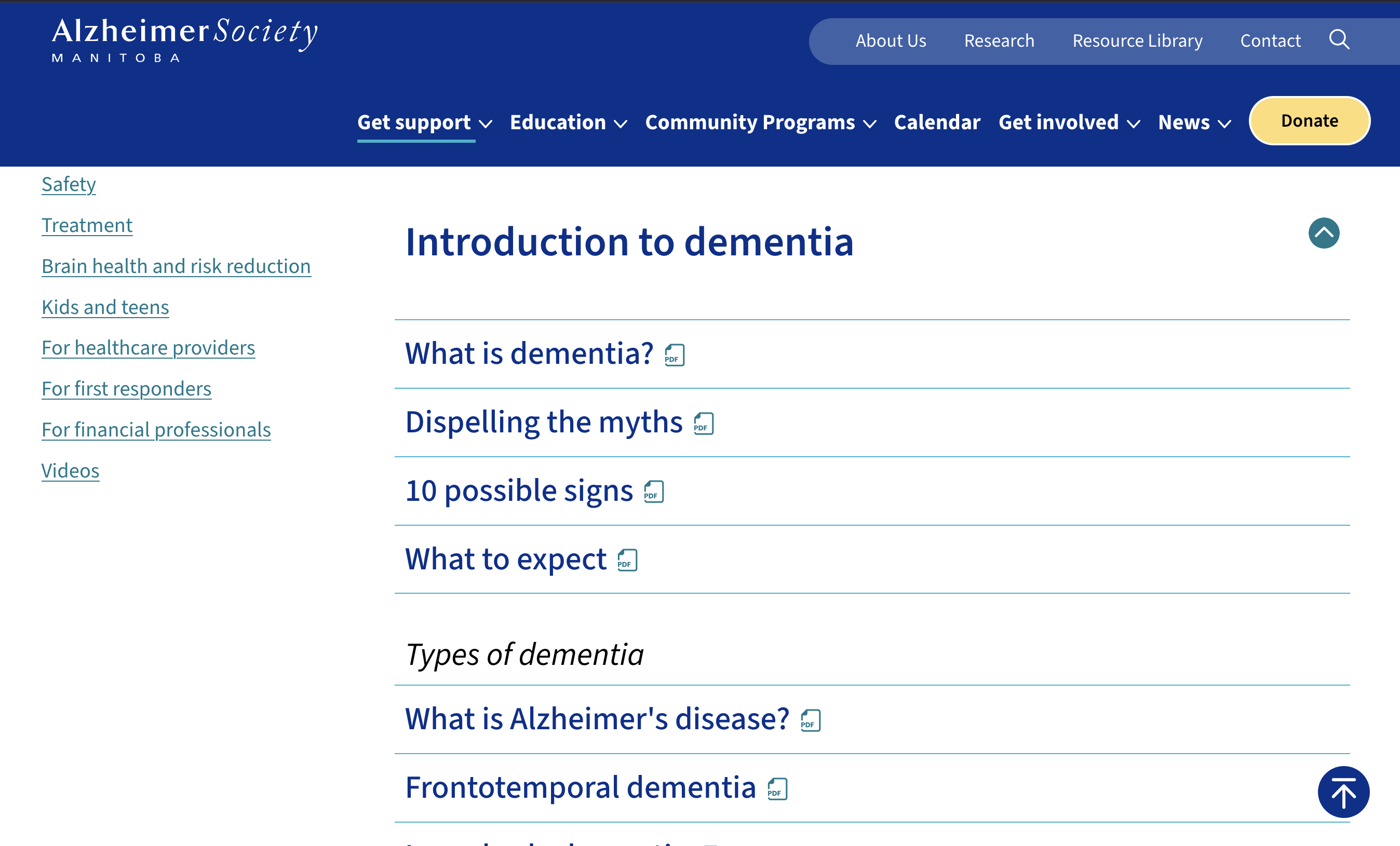This screenshot has height=846, width=1400.
Task: Click PDF icon next to Dispelling the myths
Action: point(704,424)
